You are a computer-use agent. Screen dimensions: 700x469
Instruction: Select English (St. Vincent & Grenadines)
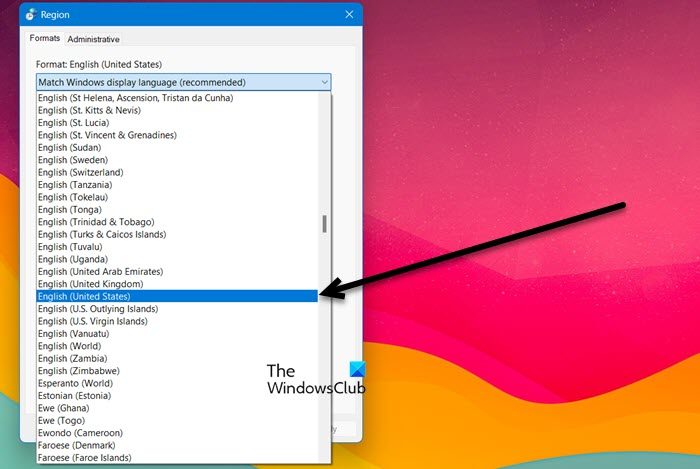[x=177, y=135]
